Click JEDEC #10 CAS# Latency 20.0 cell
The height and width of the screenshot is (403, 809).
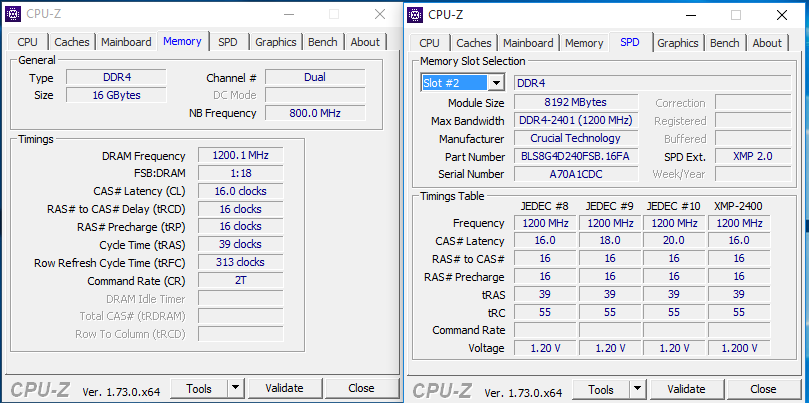pos(674,240)
